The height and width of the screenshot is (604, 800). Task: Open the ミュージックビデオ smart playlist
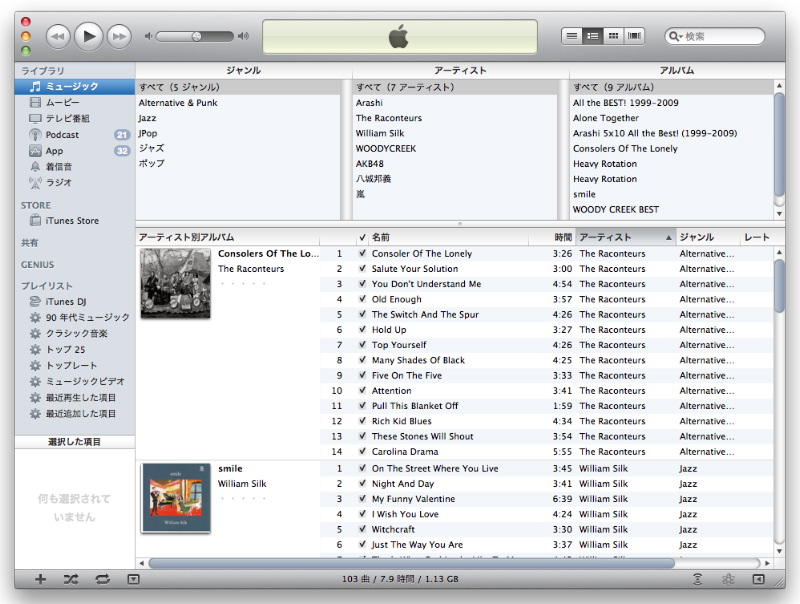74,382
